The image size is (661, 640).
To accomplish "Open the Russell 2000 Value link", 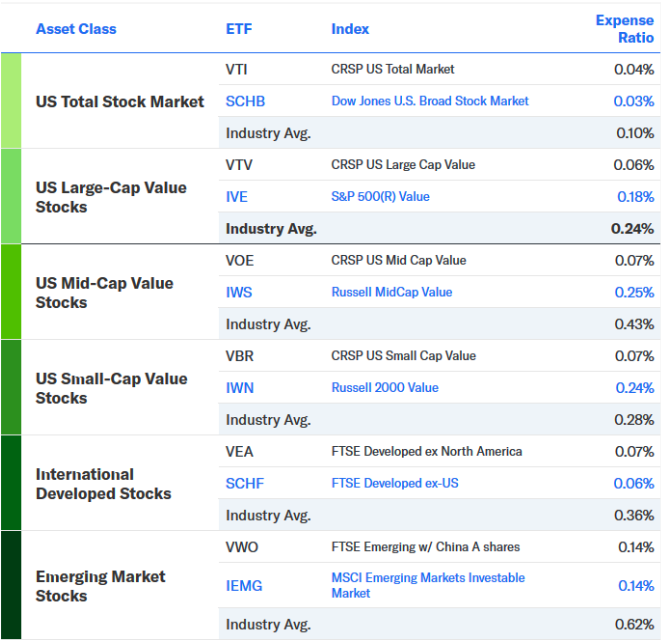I will (x=385, y=387).
